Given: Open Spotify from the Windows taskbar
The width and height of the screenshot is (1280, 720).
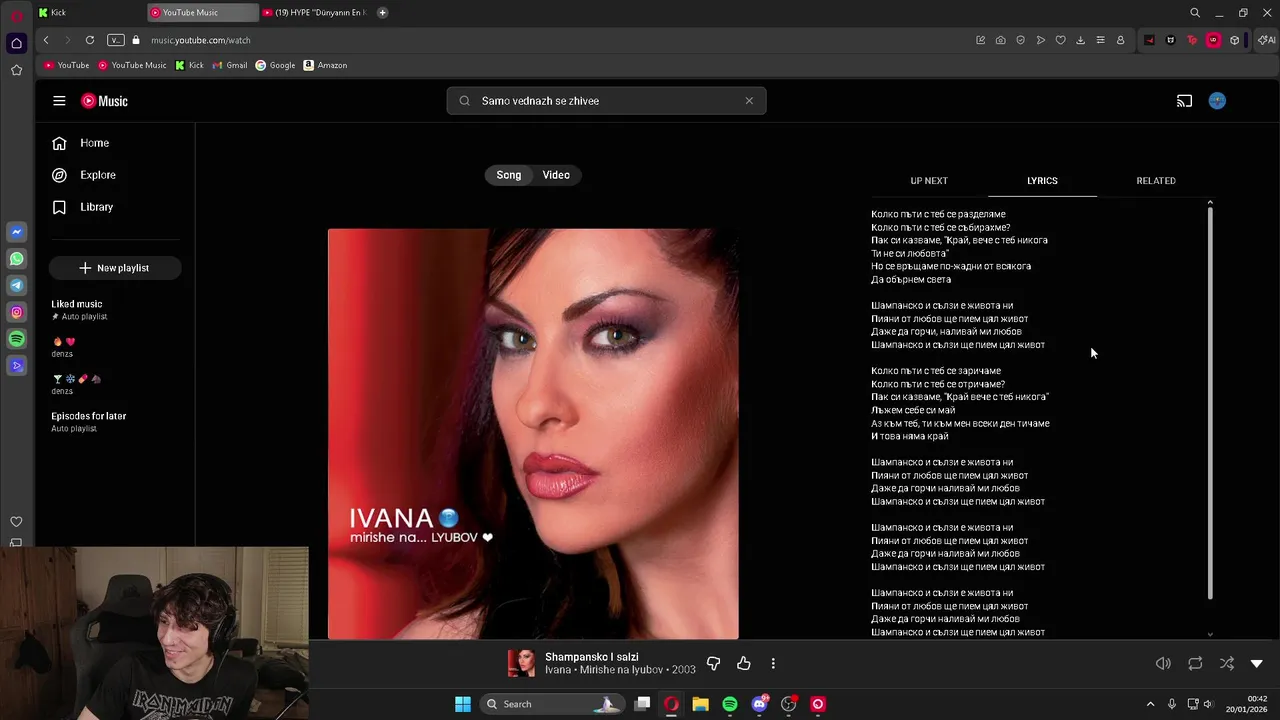Looking at the screenshot, I should click(730, 704).
